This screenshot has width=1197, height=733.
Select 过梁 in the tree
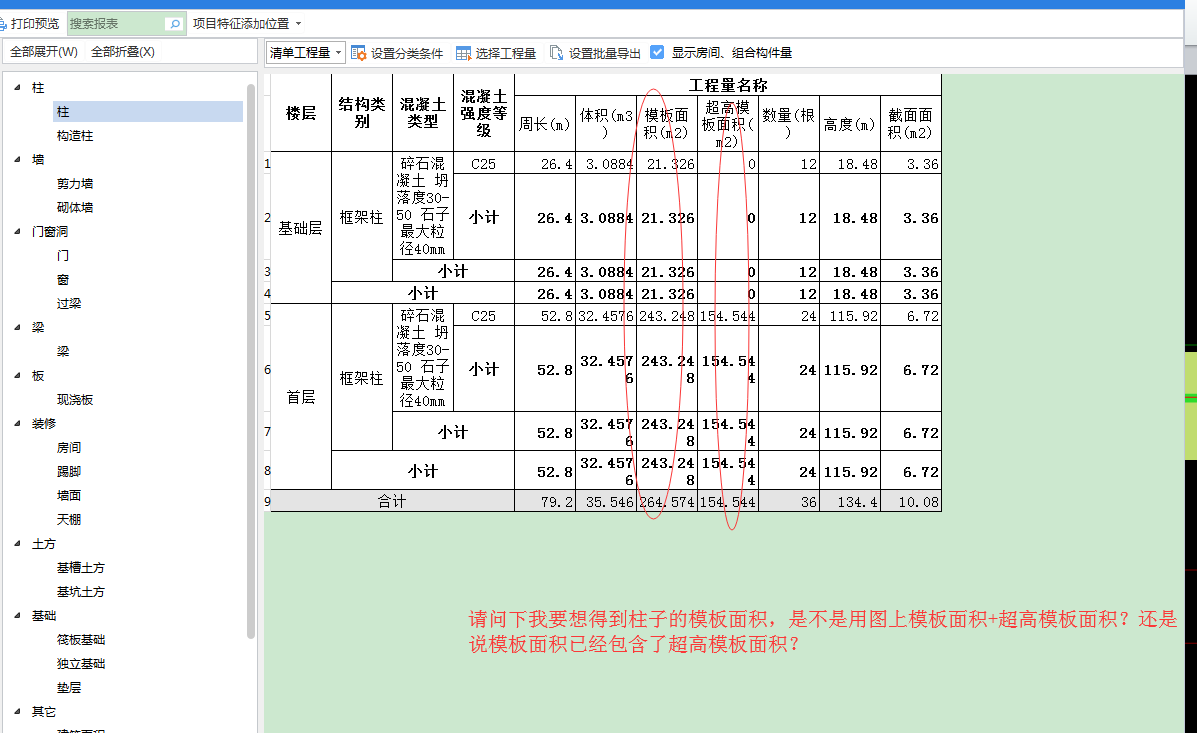[69, 304]
